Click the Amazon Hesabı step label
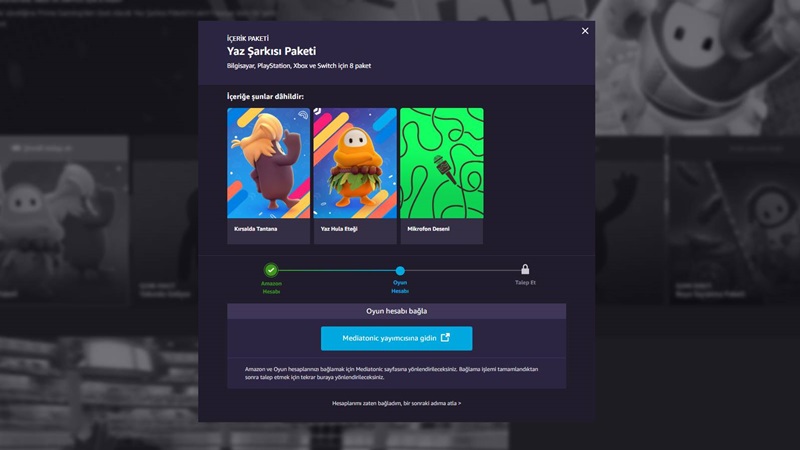 tap(271, 287)
